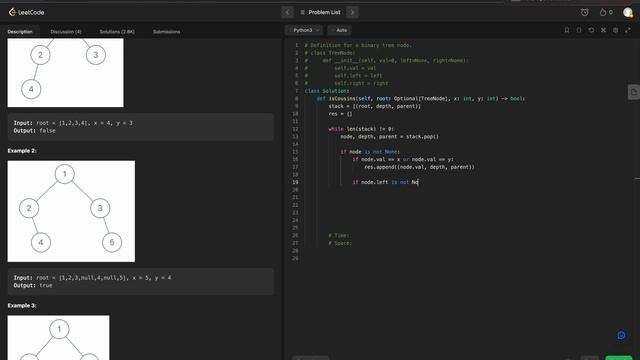Viewport: 640px width, 360px height.
Task: Reset code to the default template
Action: point(591,30)
